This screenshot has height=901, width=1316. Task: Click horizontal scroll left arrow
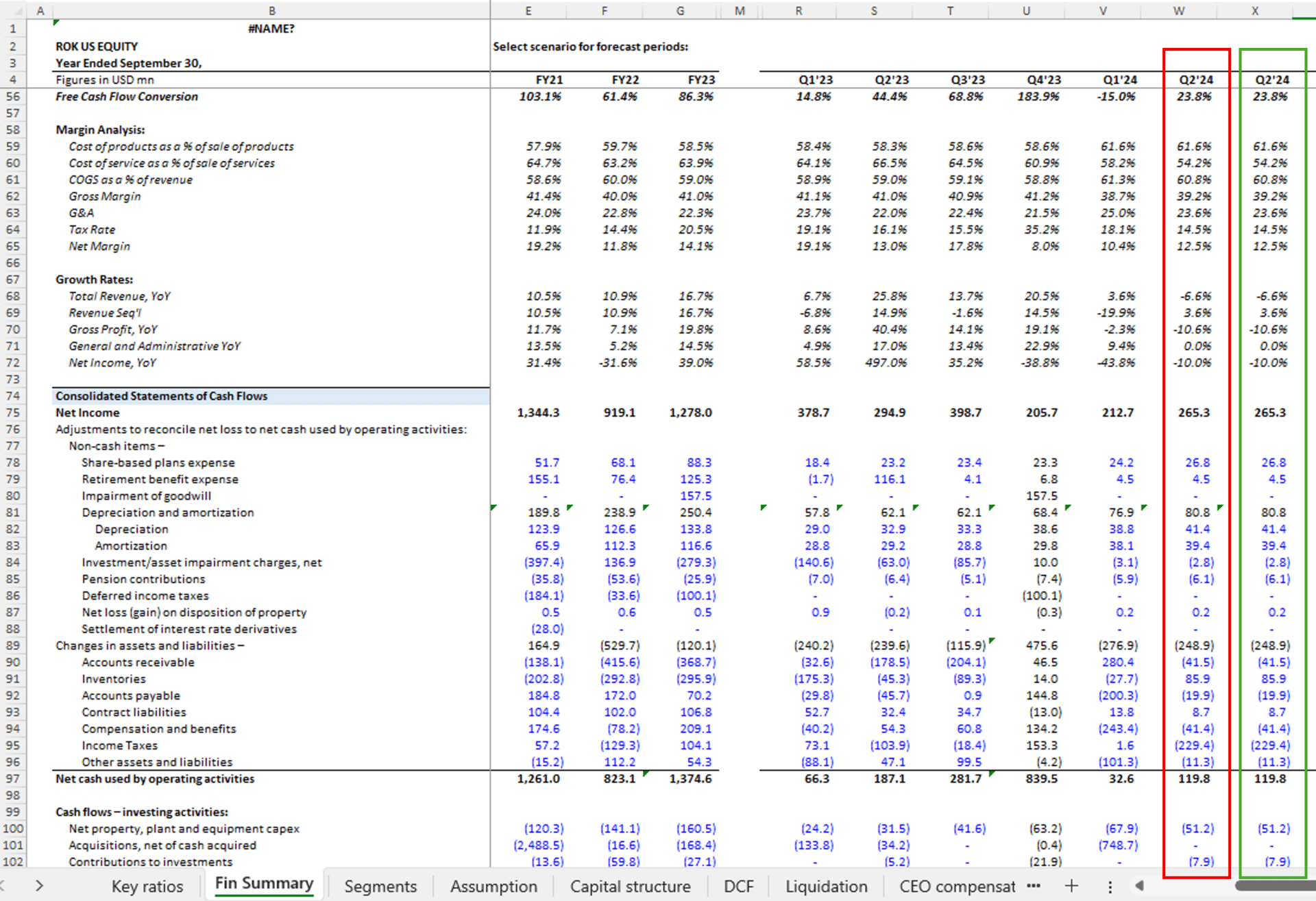[x=1139, y=886]
